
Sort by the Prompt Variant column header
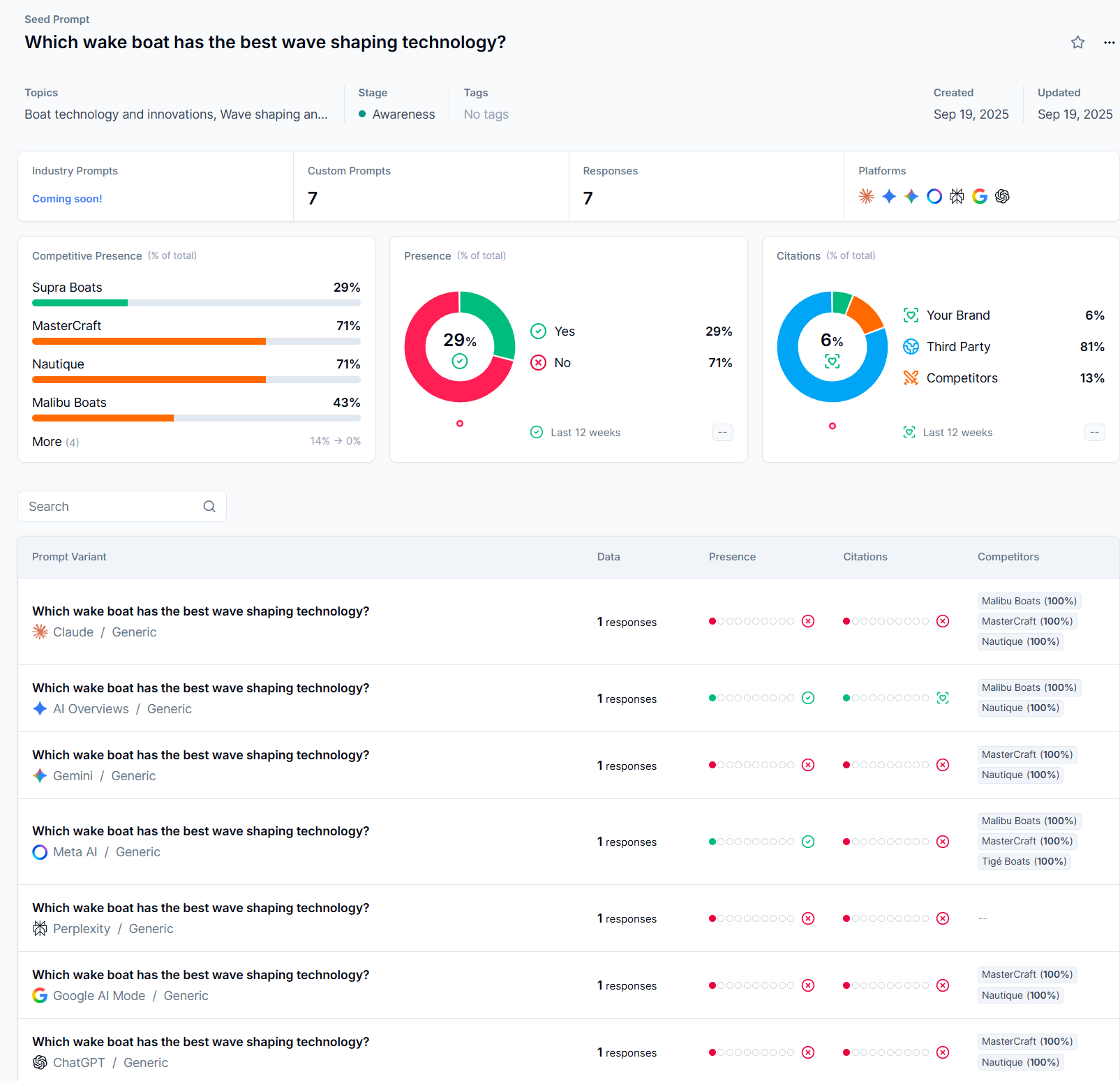click(x=69, y=557)
